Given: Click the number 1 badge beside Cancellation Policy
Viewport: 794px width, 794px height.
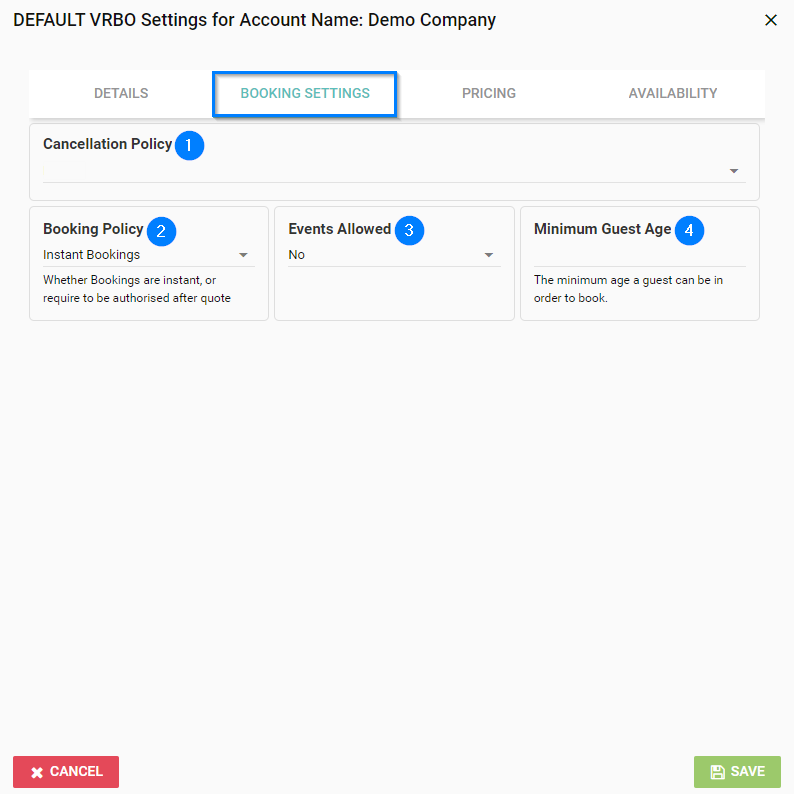Looking at the screenshot, I should click(189, 146).
